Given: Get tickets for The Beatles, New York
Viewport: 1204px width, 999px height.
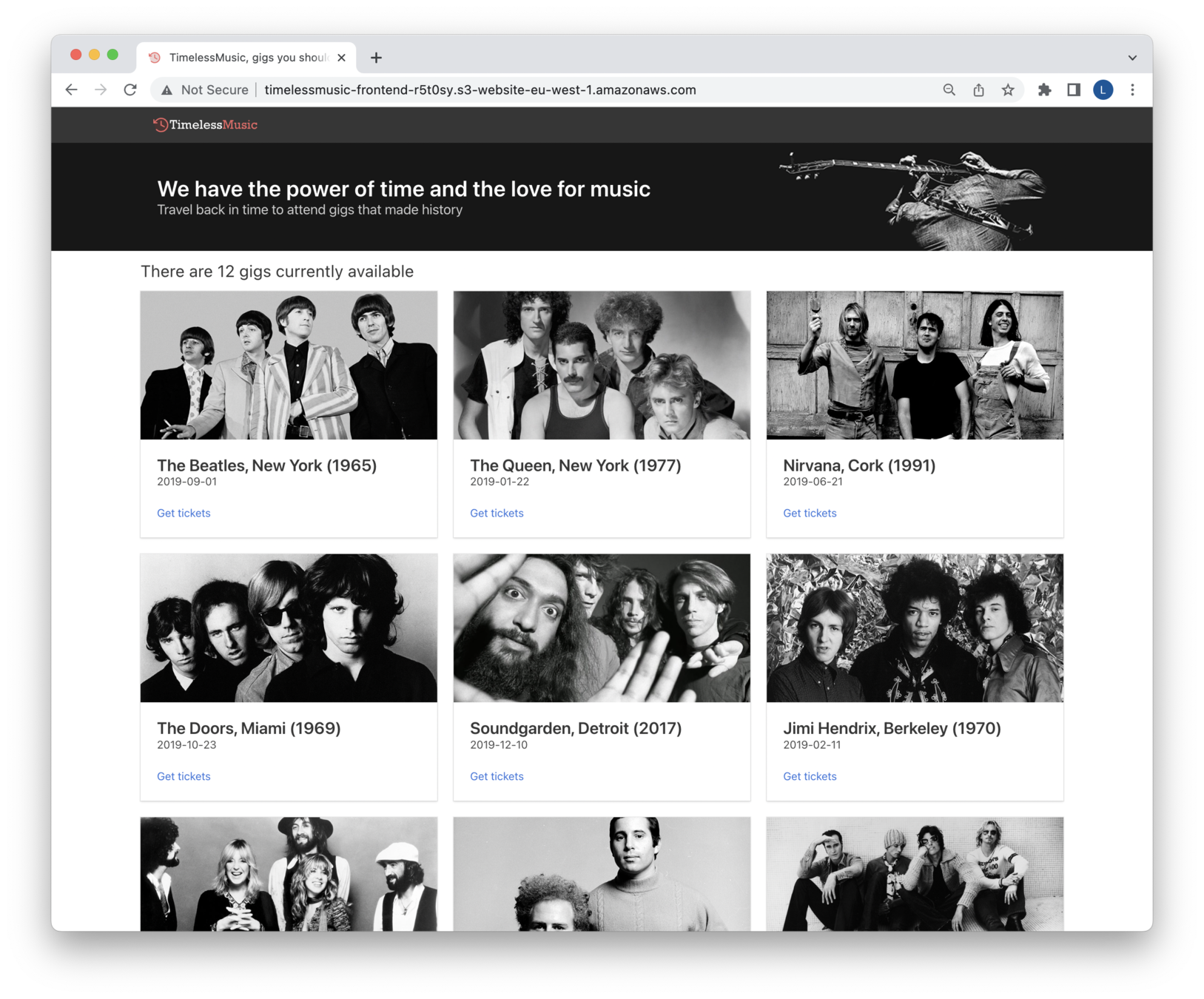Looking at the screenshot, I should point(184,513).
